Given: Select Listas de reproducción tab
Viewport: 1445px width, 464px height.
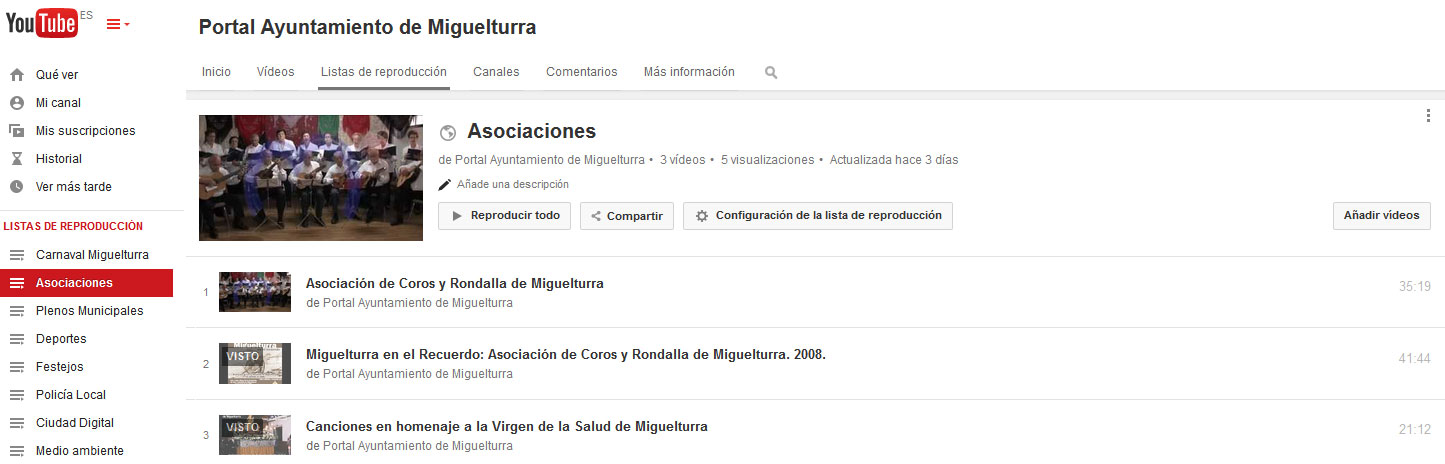Looking at the screenshot, I should (x=384, y=72).
